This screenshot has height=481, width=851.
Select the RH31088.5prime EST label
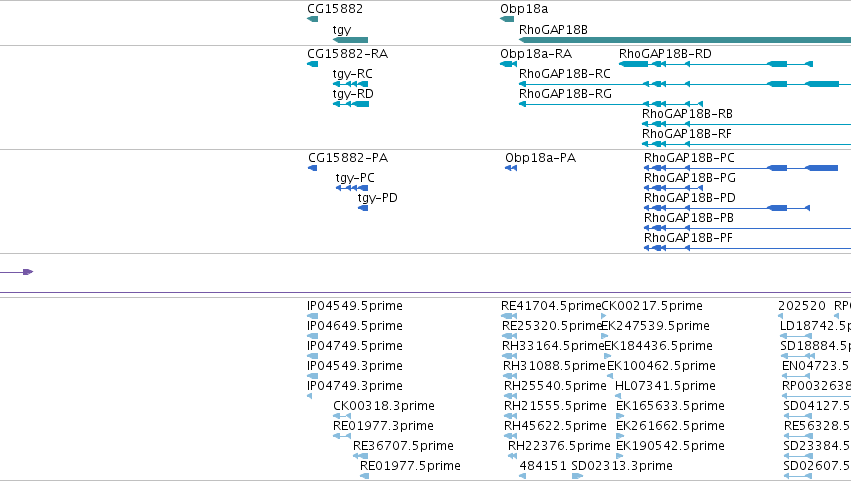tap(554, 366)
